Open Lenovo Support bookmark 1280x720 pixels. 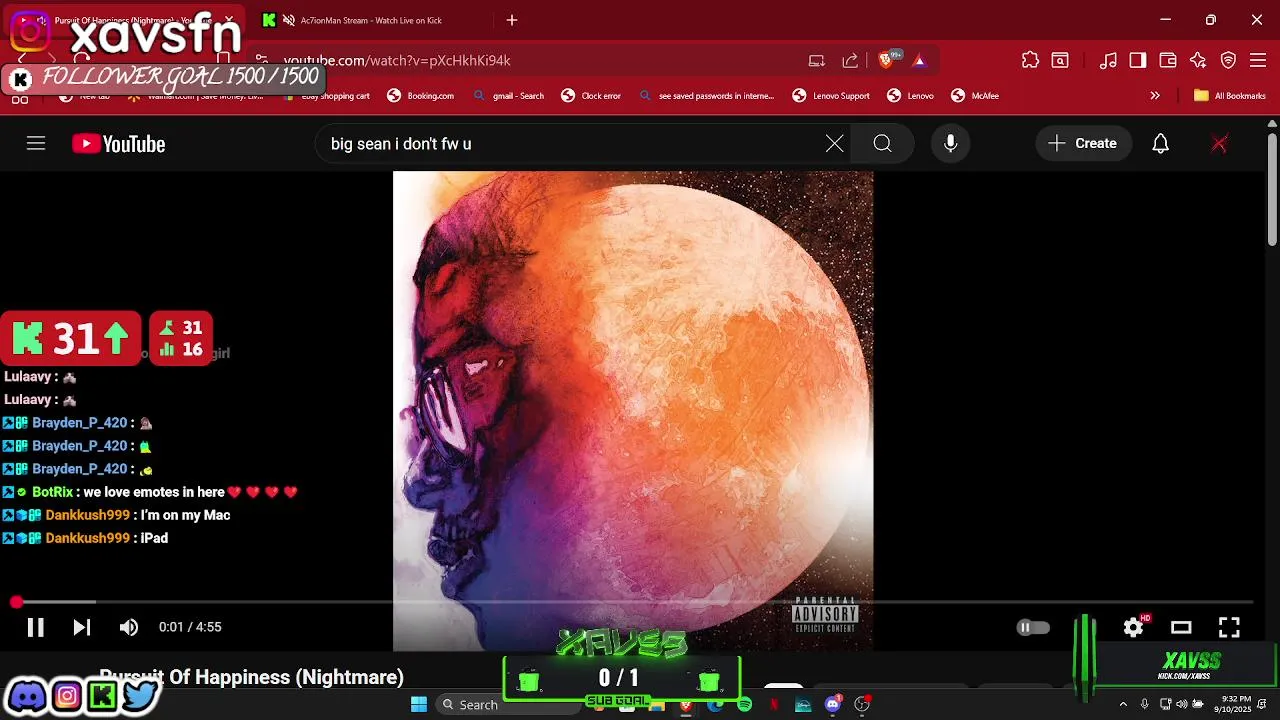pos(831,96)
